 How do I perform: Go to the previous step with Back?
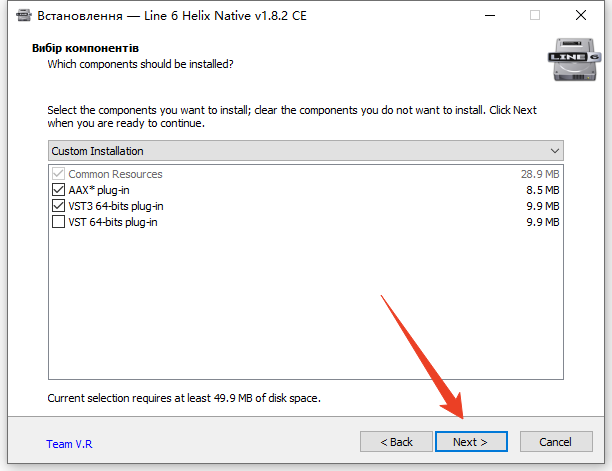394,441
